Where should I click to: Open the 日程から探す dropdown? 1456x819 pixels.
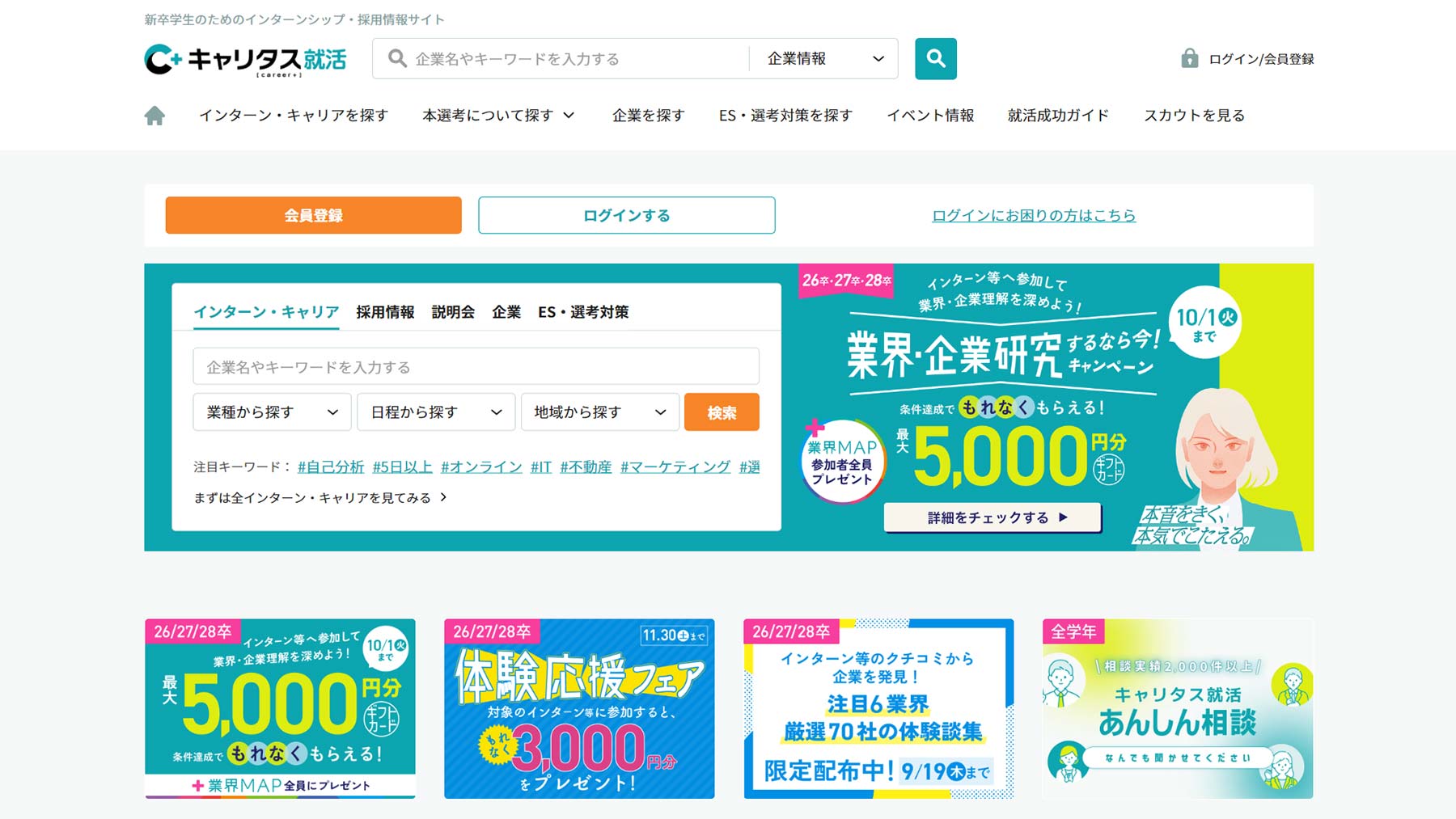coord(436,412)
